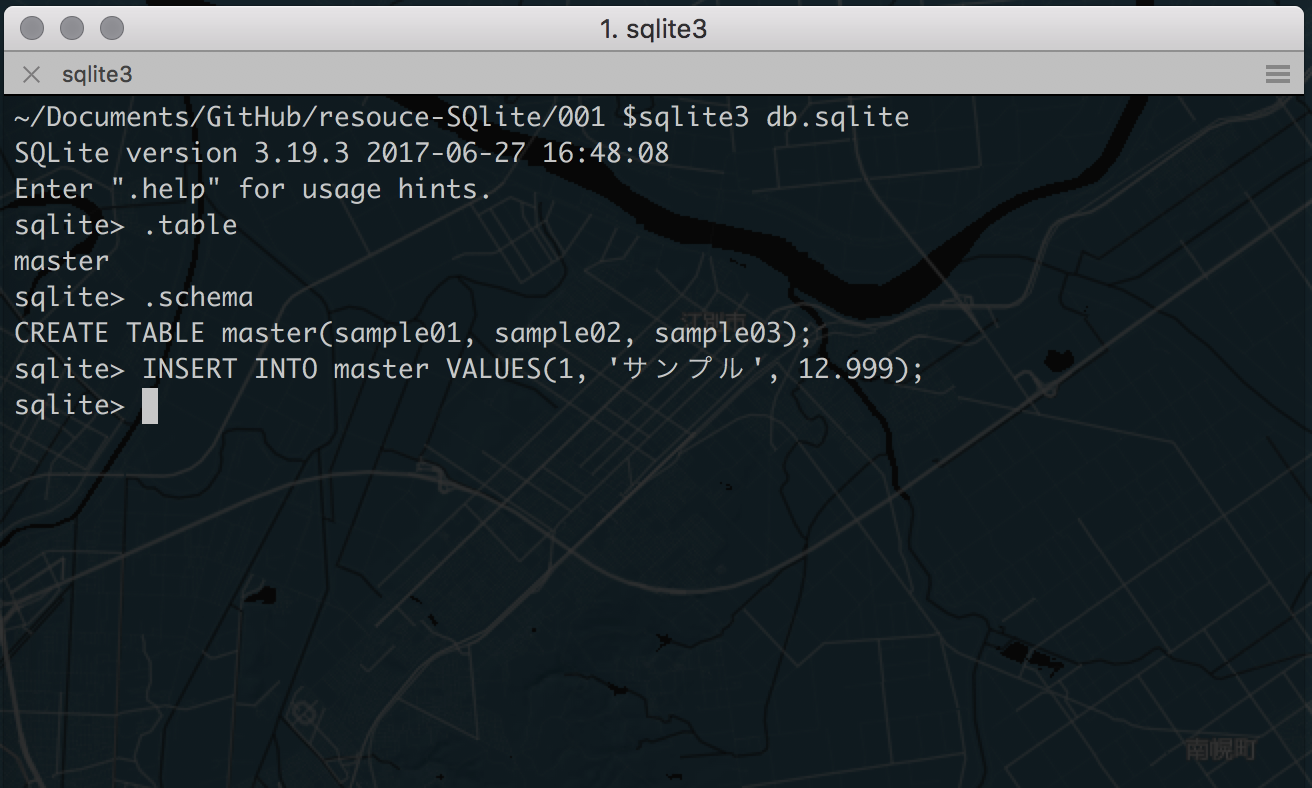
Task: Select the sqlite3 tab label
Action: pyautogui.click(x=97, y=75)
